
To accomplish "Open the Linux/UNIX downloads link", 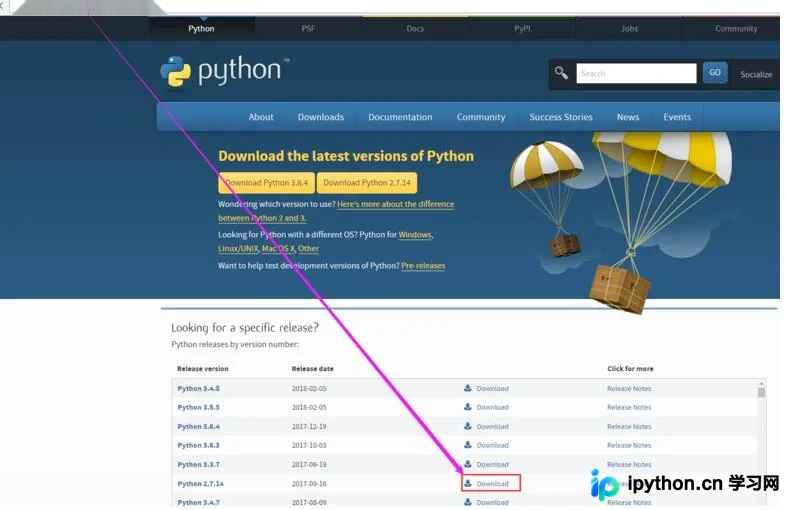I will [238, 248].
